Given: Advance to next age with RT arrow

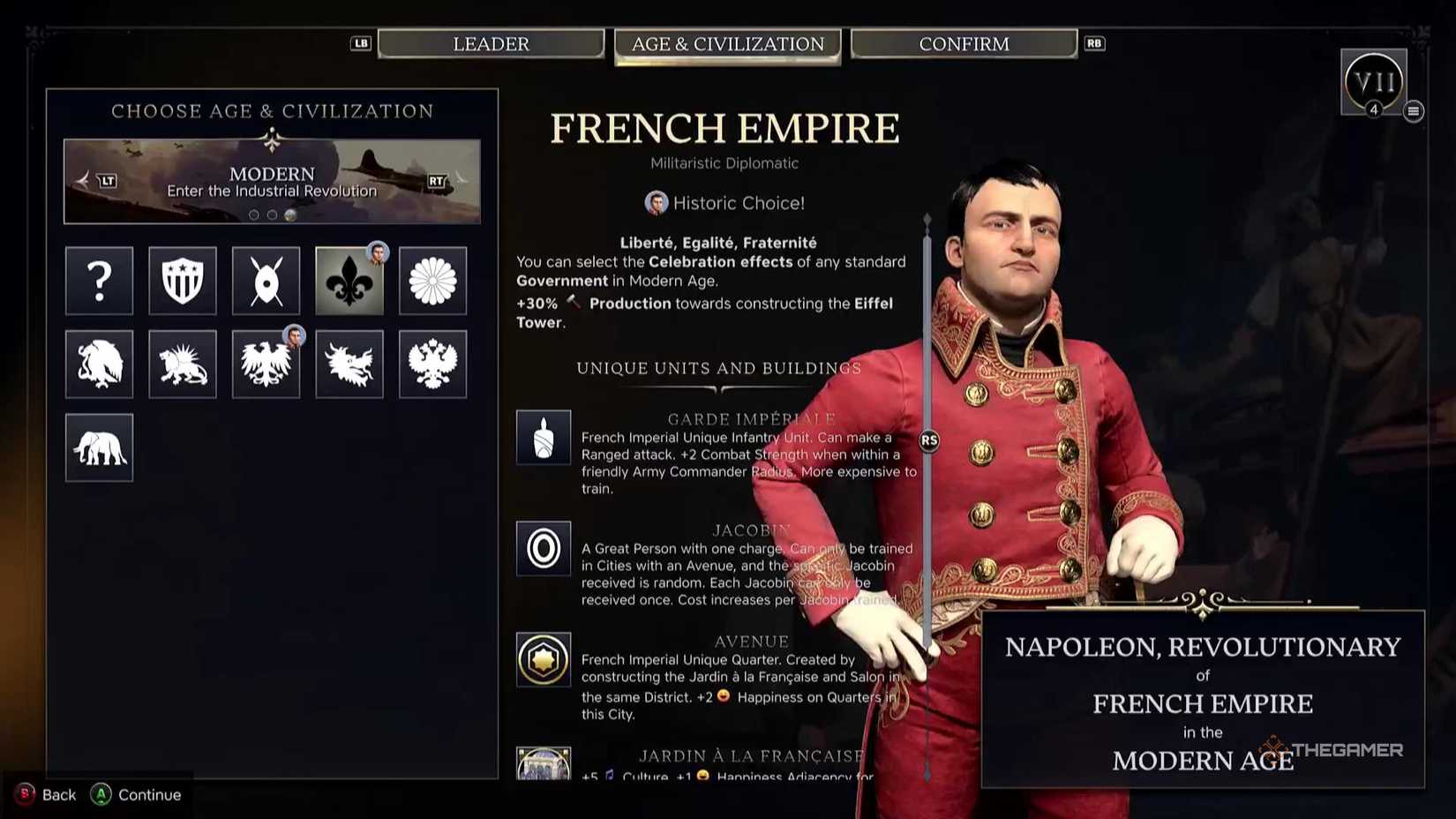Looking at the screenshot, I should (448, 180).
